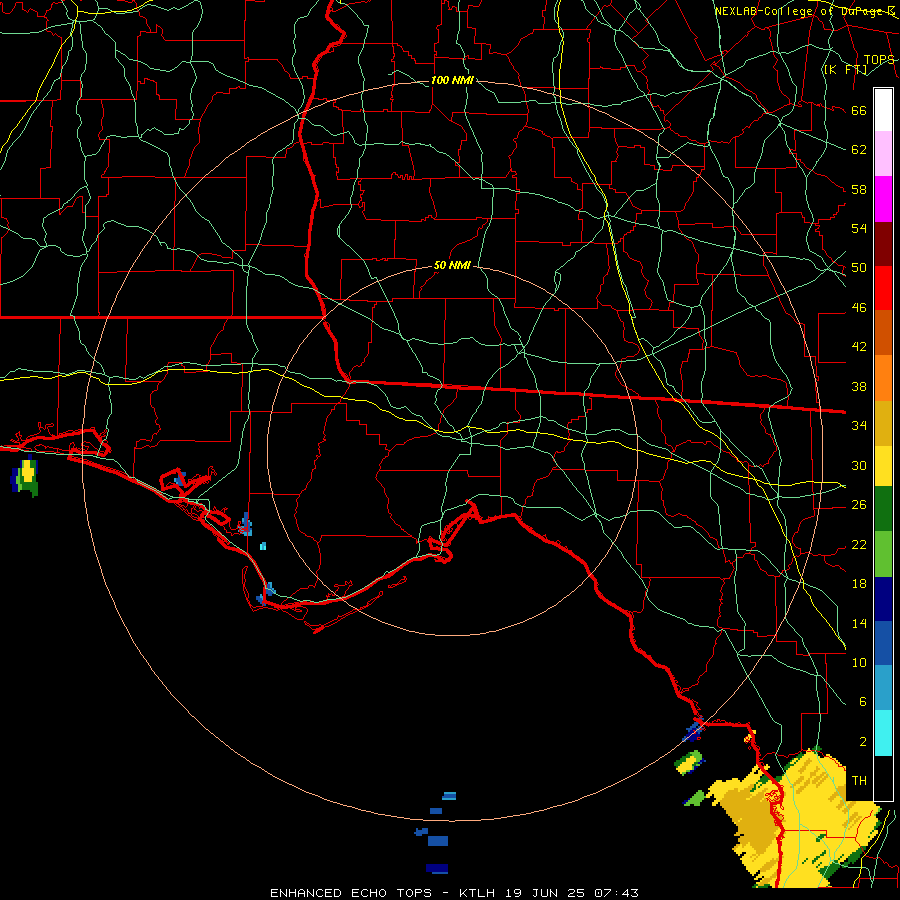Select the "30" scale label
Image resolution: width=900 pixels, height=900 pixels.
point(859,465)
